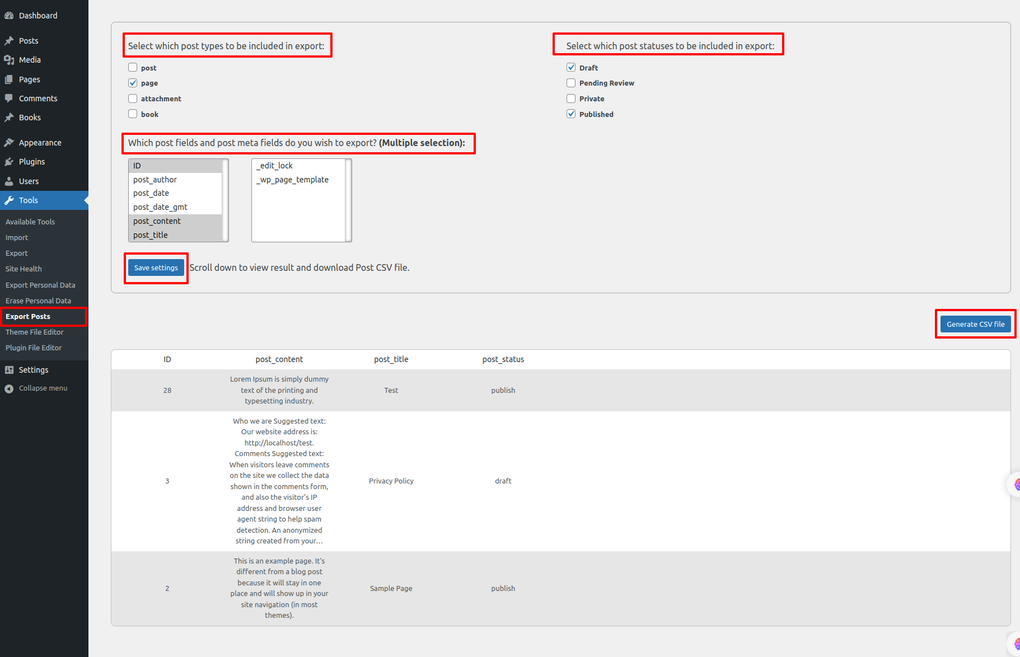Check the Pending Review status checkbox
The height and width of the screenshot is (657, 1020).
(571, 83)
